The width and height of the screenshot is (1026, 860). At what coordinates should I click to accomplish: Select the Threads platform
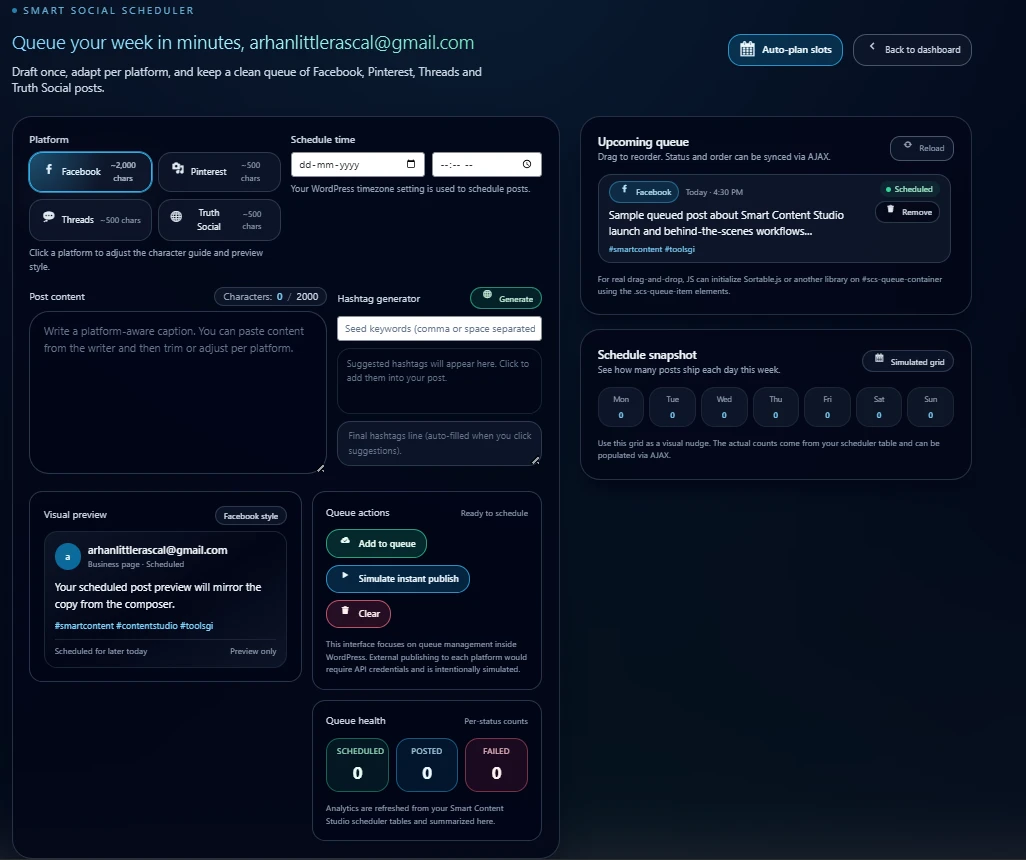coord(89,219)
